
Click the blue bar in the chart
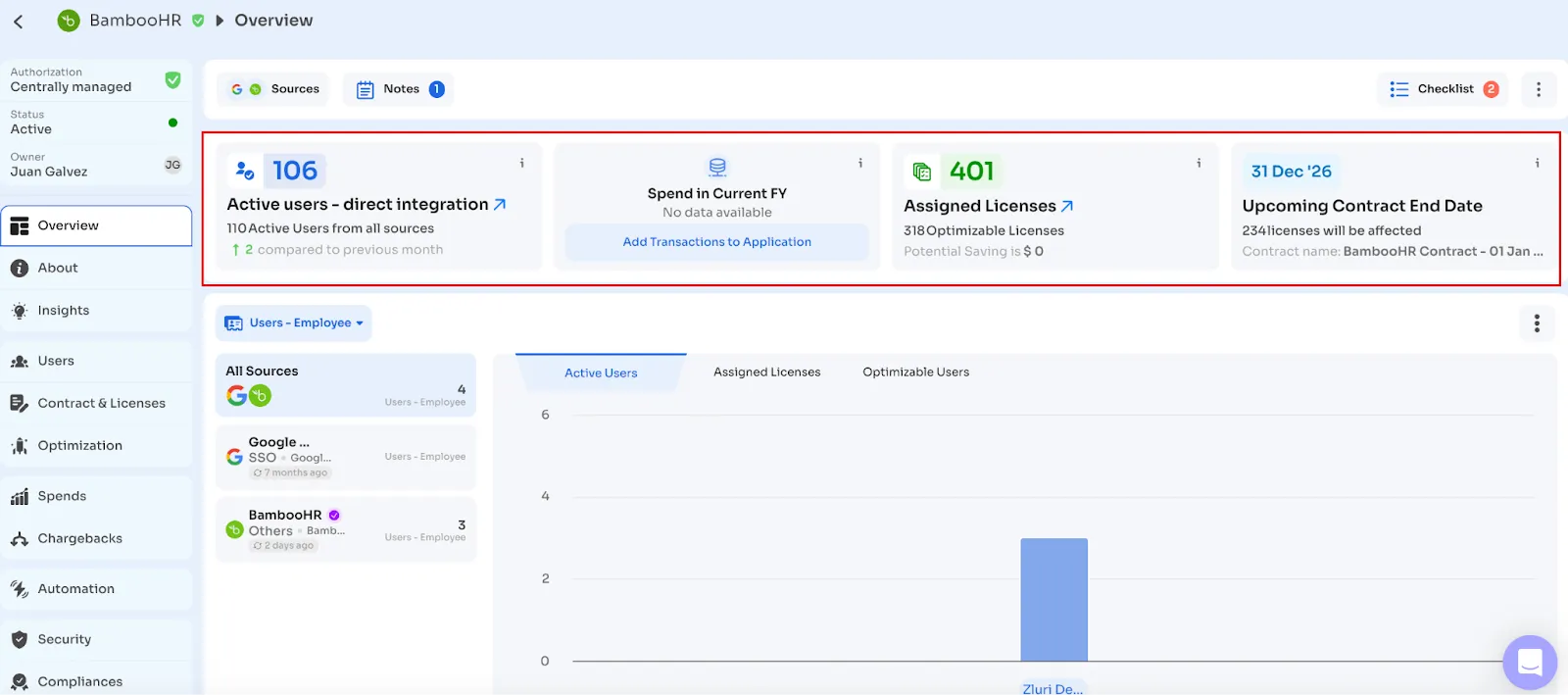coord(1054,600)
